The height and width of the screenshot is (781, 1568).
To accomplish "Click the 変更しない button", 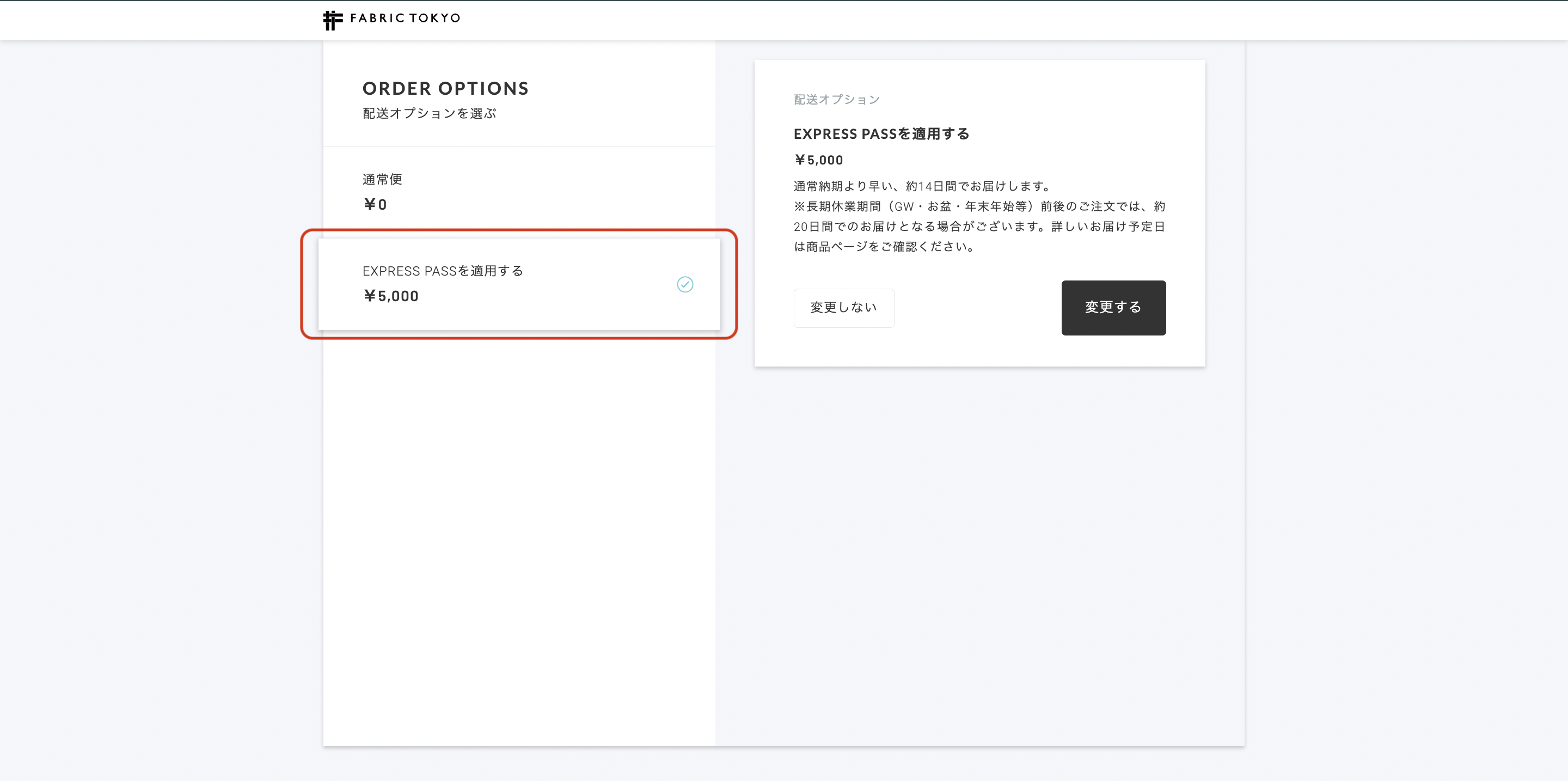I will [x=844, y=308].
